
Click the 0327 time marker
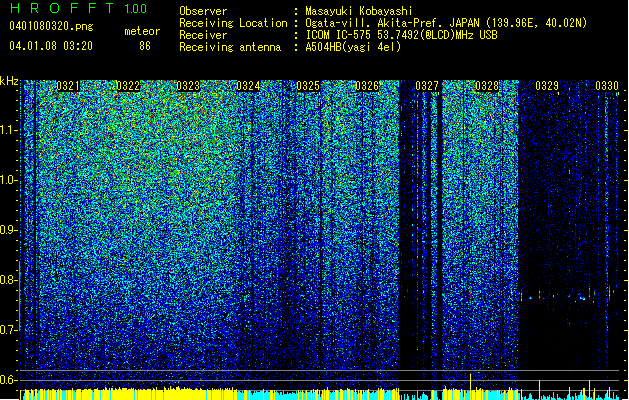pos(427,86)
